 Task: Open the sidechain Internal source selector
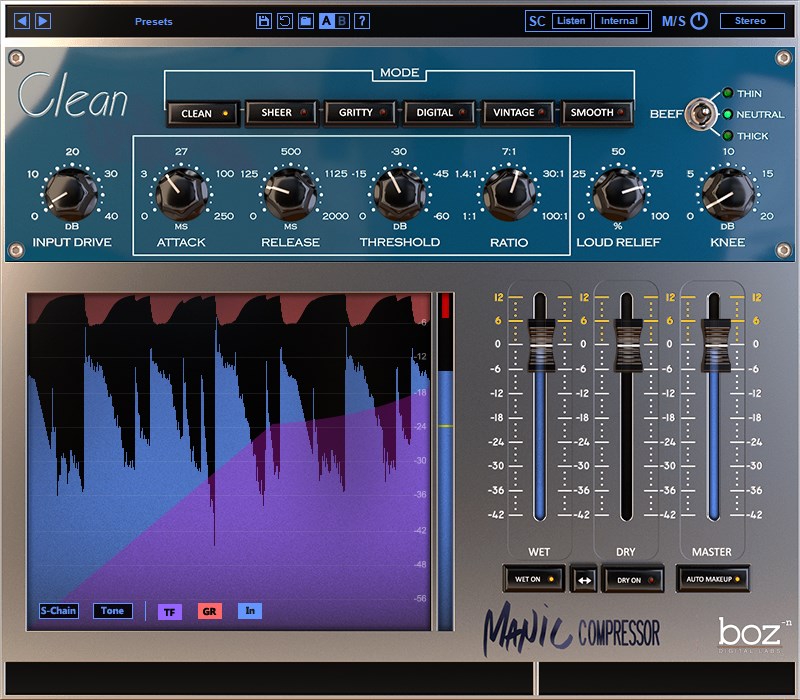pos(621,21)
